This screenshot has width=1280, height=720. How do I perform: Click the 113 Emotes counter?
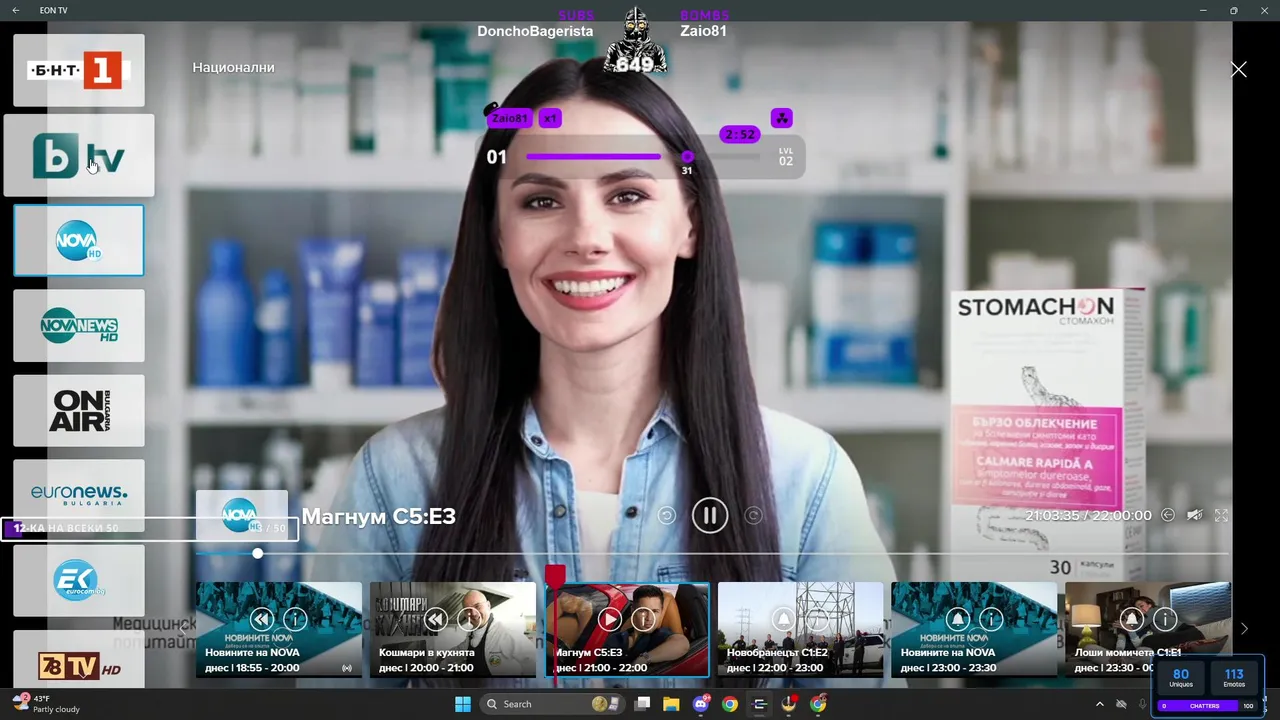[1234, 677]
